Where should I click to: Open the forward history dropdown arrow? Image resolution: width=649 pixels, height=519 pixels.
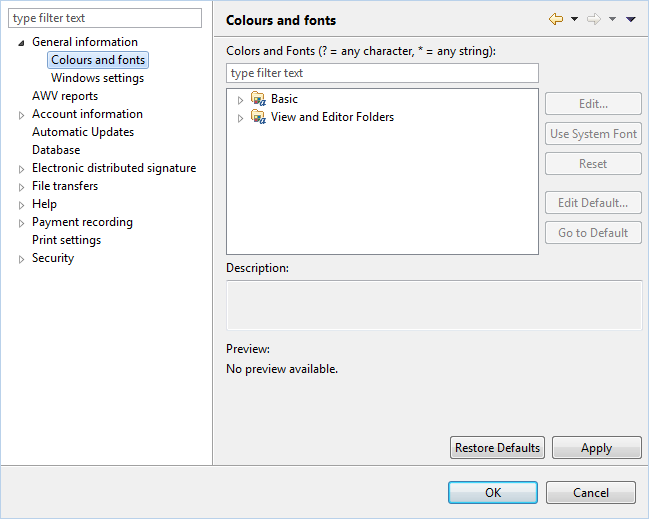pyautogui.click(x=613, y=19)
